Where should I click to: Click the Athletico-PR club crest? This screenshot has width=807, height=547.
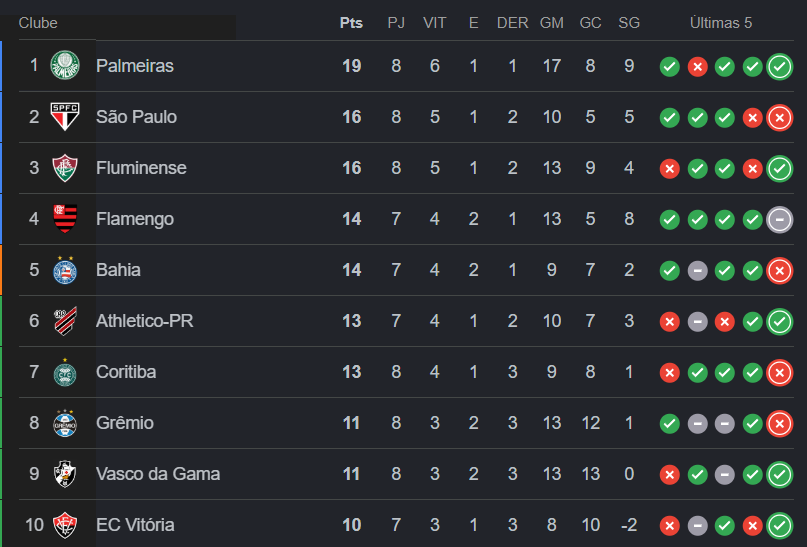[x=65, y=321]
